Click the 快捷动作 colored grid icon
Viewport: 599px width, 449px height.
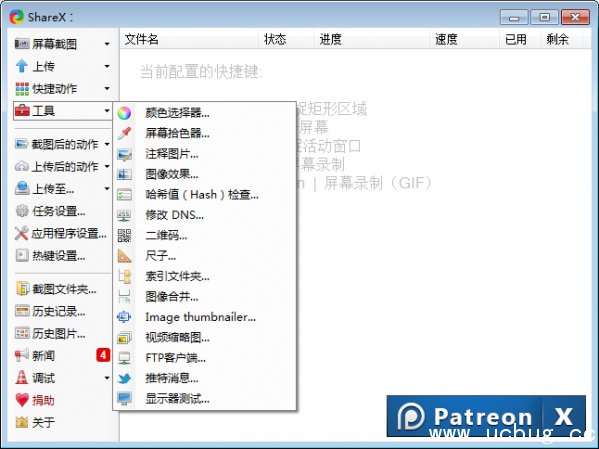[22, 89]
